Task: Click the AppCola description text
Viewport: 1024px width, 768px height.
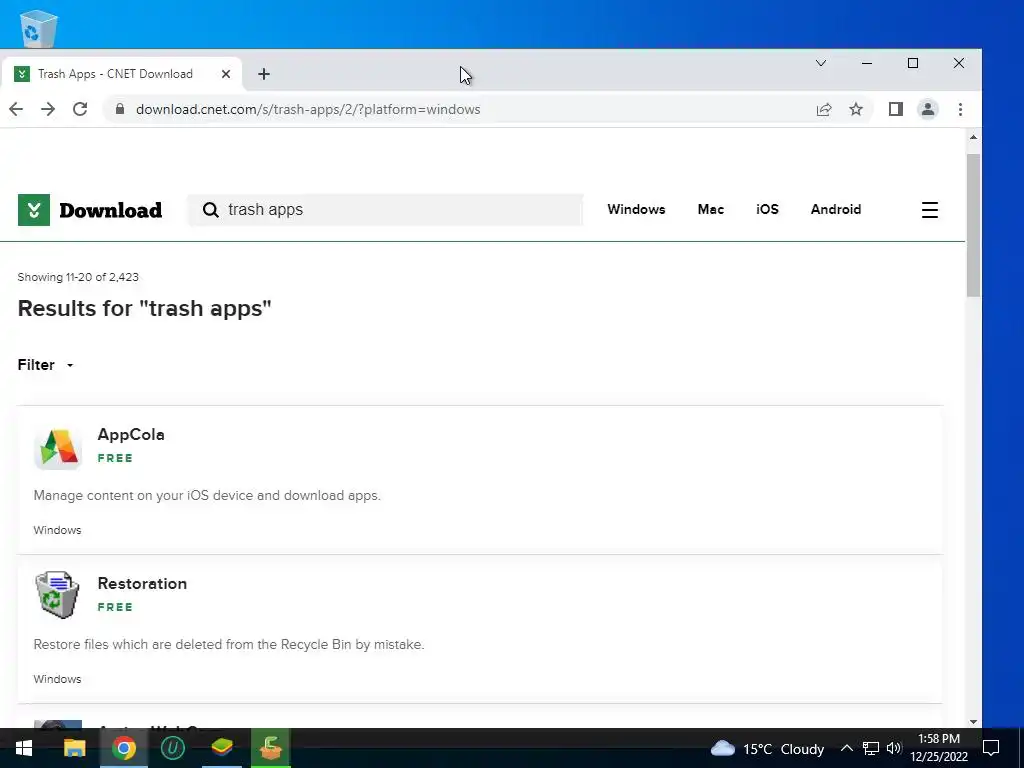Action: (x=207, y=496)
